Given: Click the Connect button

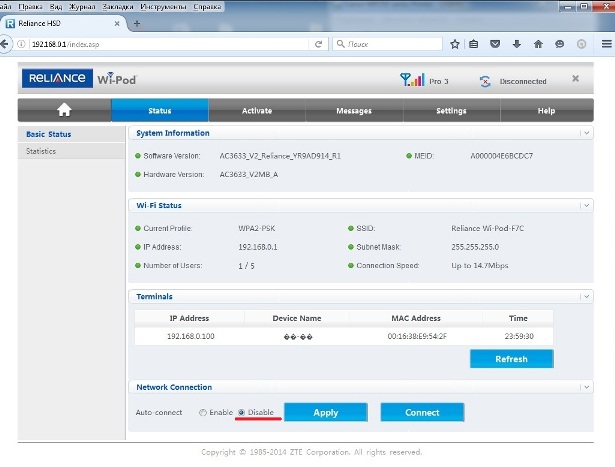Looking at the screenshot, I should coord(422,412).
